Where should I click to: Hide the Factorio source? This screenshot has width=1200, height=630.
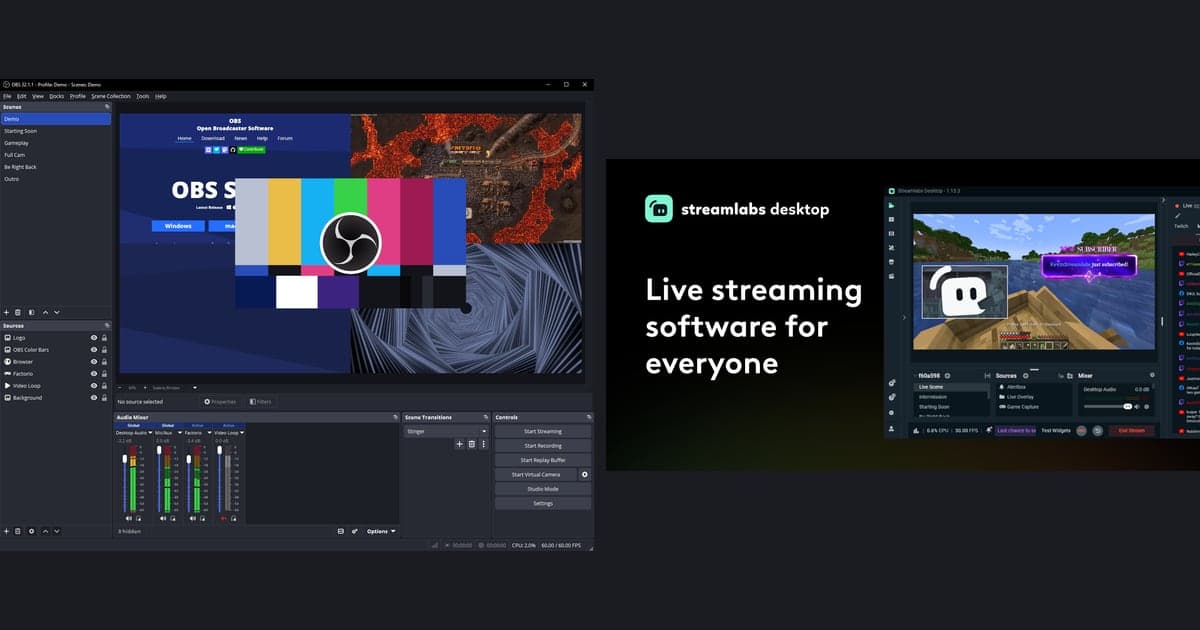click(x=94, y=374)
